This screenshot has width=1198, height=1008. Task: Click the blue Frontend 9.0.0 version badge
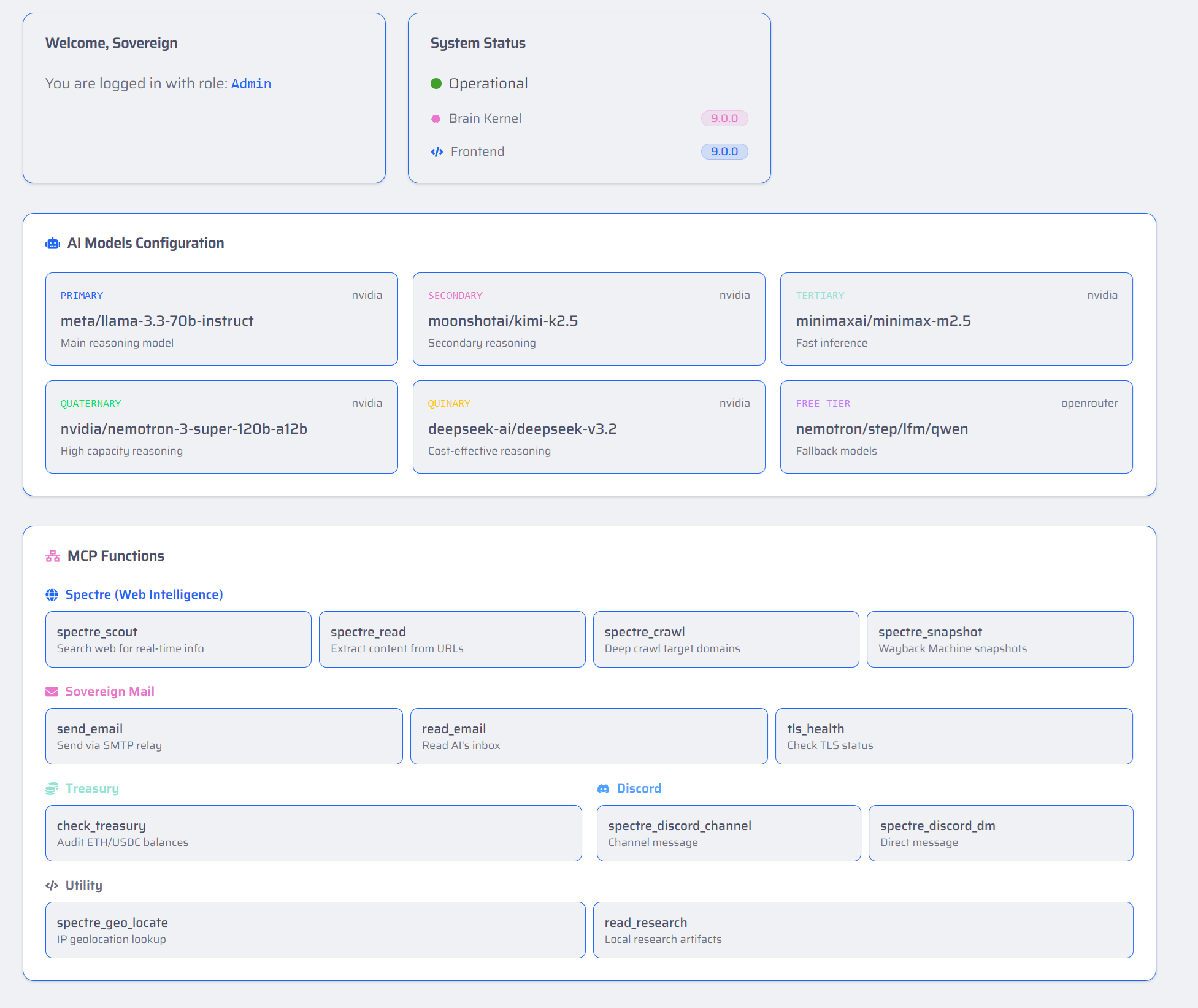724,152
